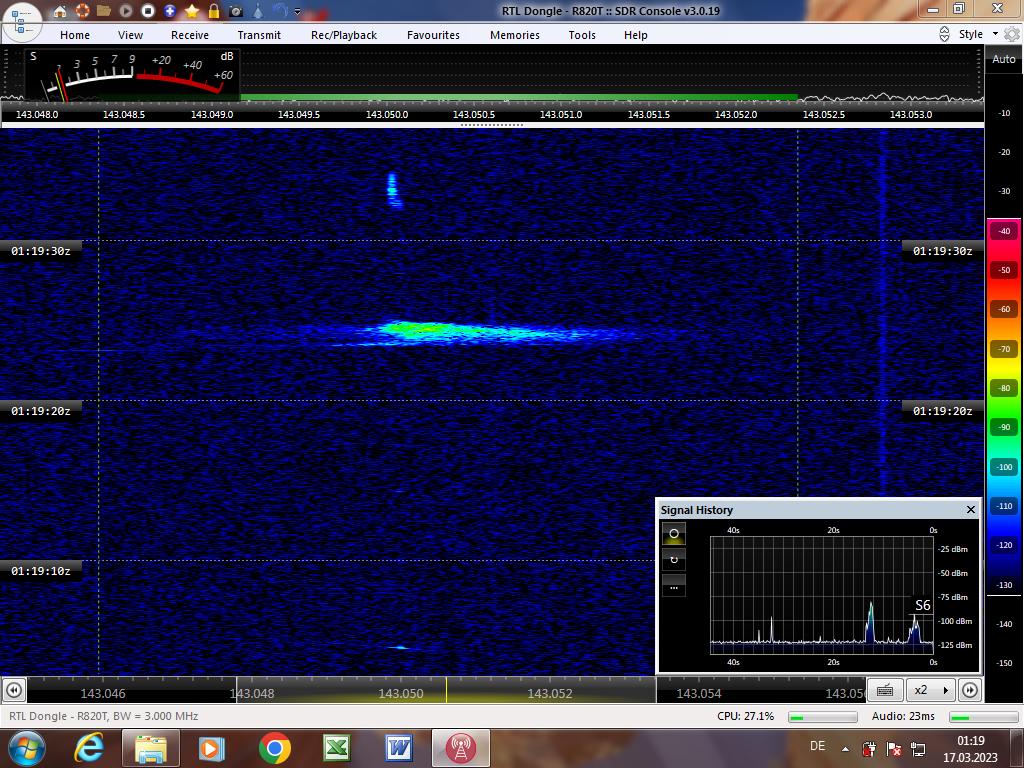1024x768 pixels.
Task: Click the blue undo arrow icon
Action: click(x=280, y=11)
